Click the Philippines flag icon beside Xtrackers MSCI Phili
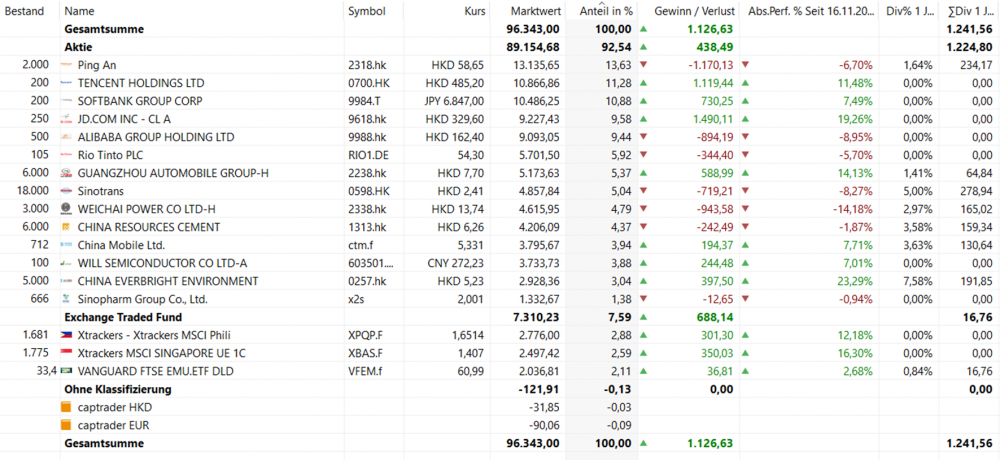The width and height of the screenshot is (1000, 460). pos(67,334)
